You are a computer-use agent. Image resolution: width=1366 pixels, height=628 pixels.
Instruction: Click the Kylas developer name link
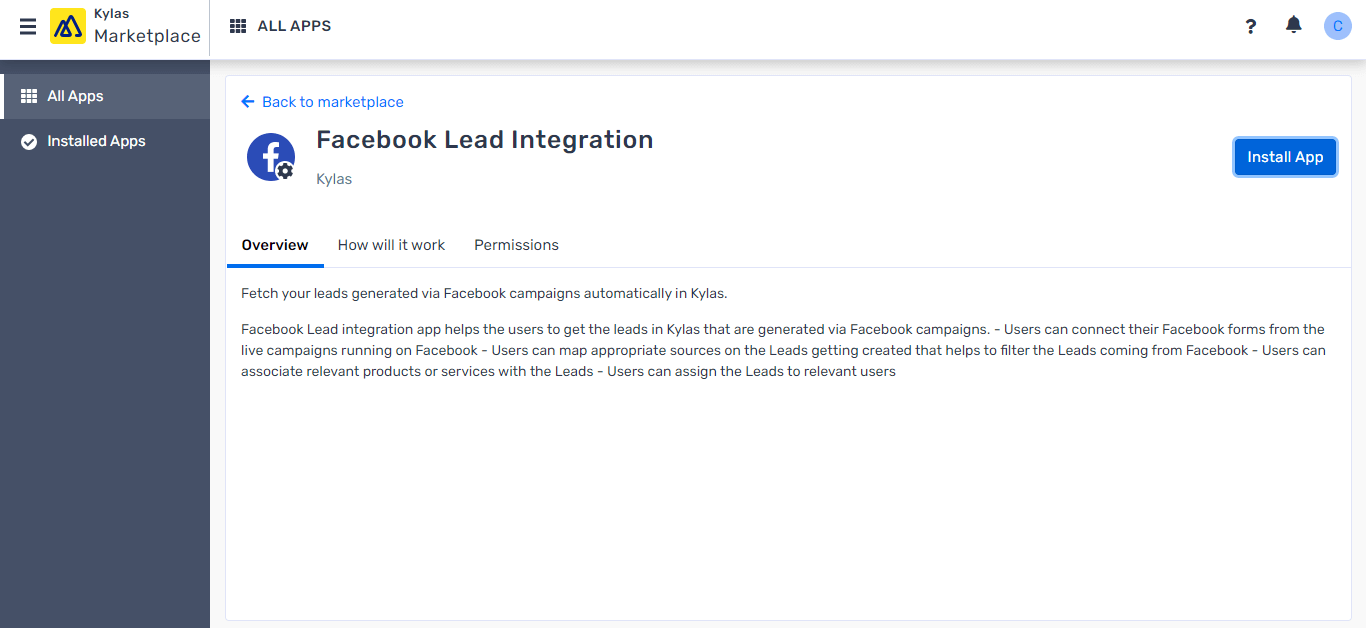pos(333,179)
